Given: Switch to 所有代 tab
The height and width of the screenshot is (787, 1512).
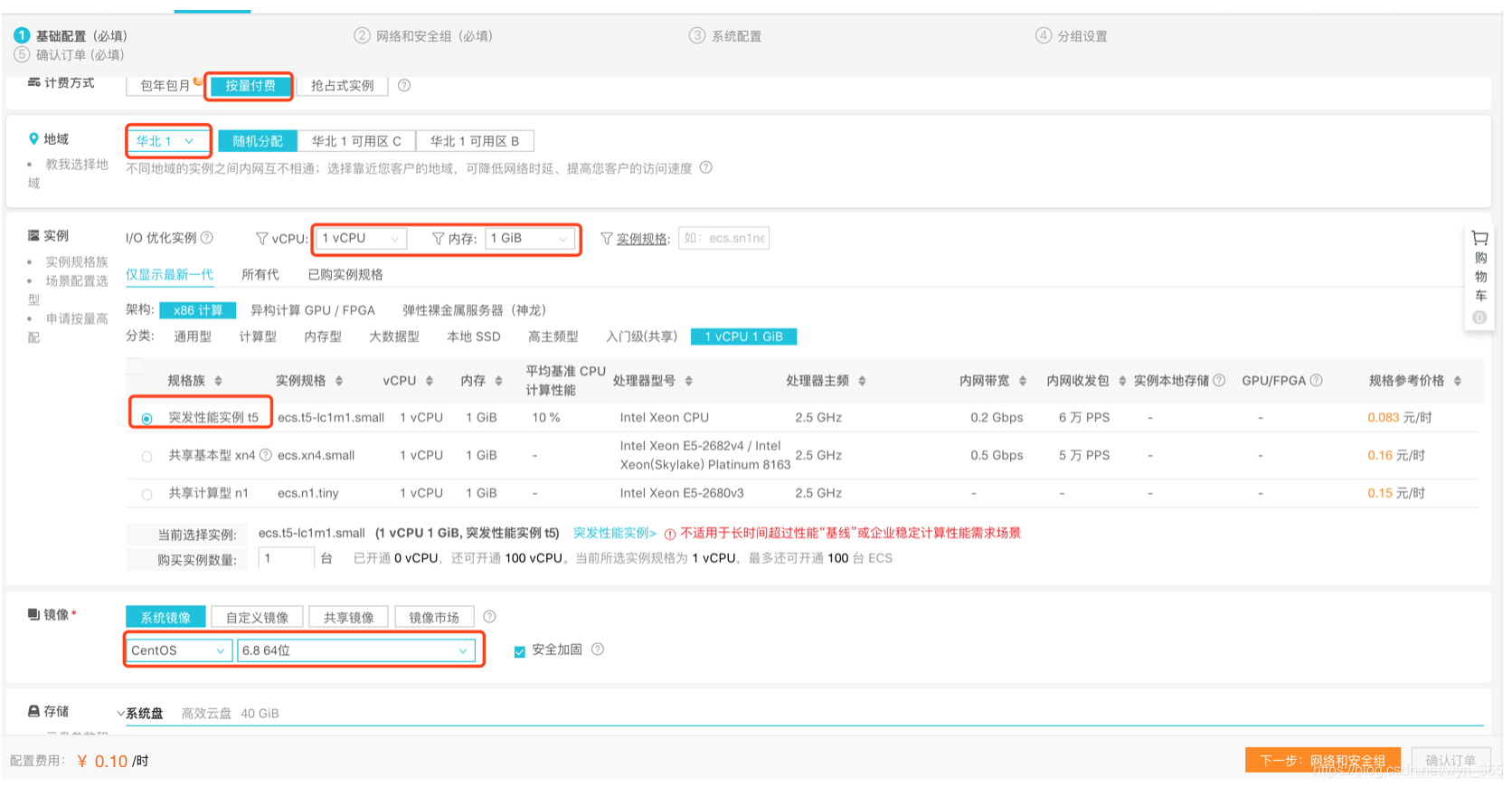Looking at the screenshot, I should pos(260,274).
